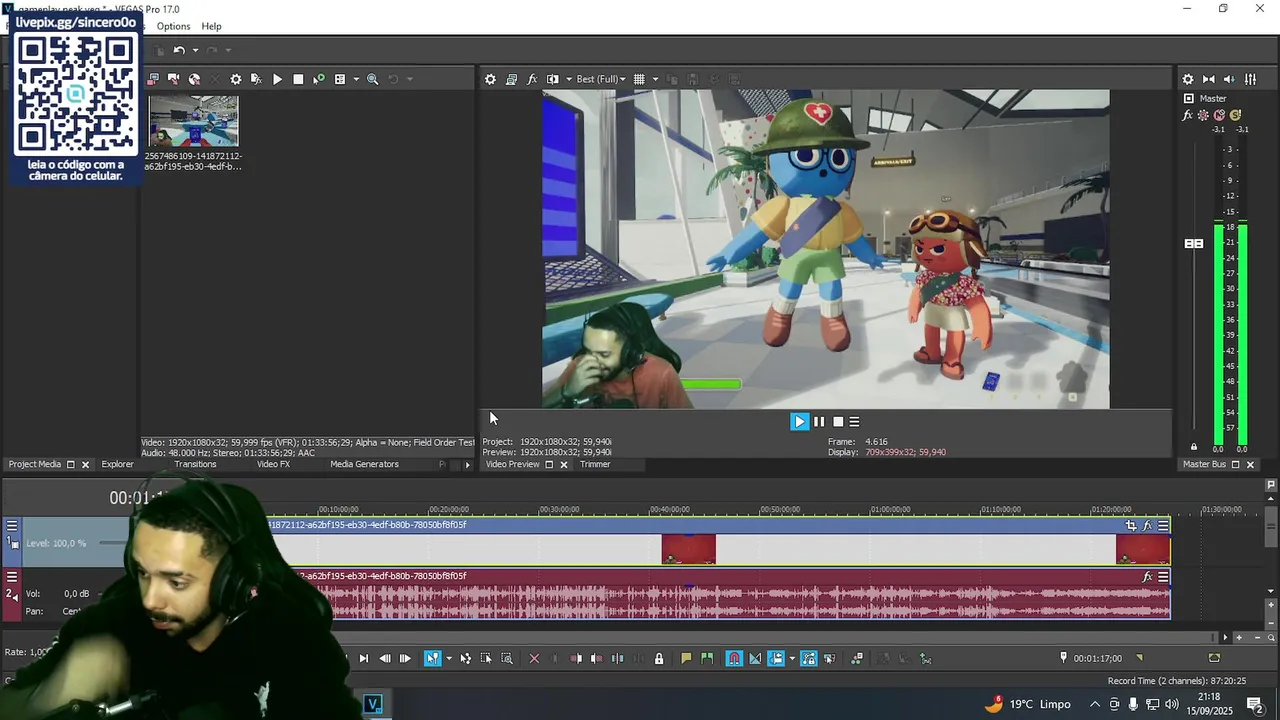This screenshot has height=720, width=1280.
Task: Switch to the Explorer tab
Action: coord(117,464)
